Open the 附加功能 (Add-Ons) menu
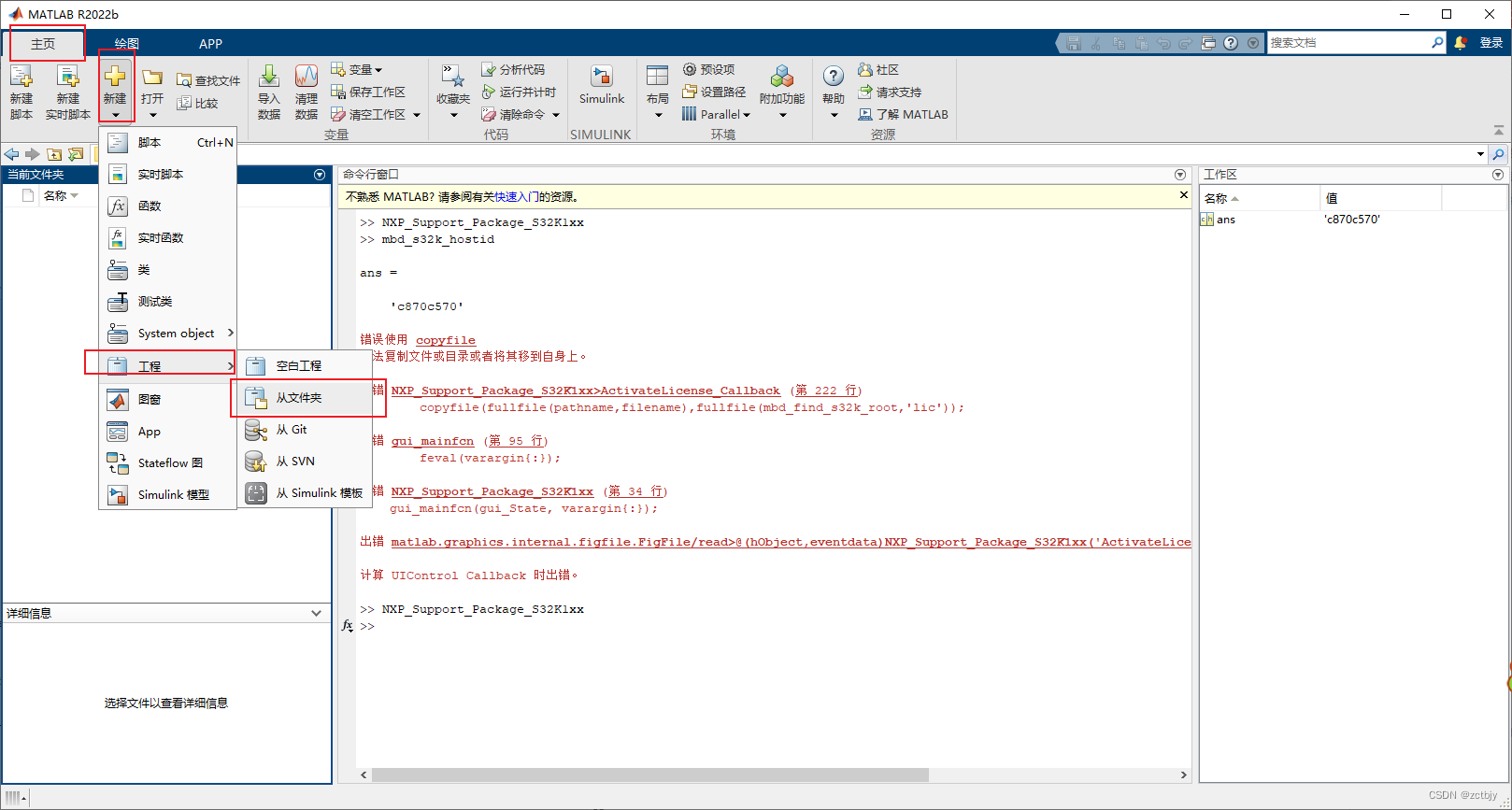This screenshot has height=810, width=1512. [x=782, y=92]
